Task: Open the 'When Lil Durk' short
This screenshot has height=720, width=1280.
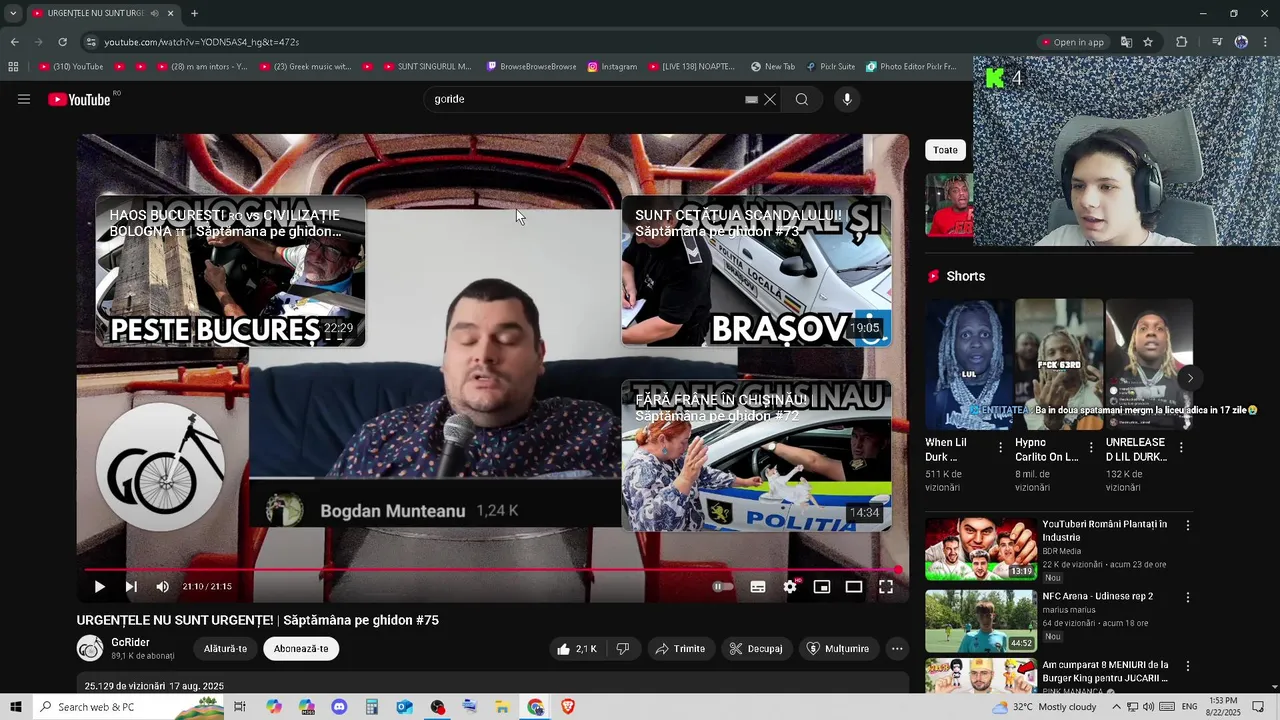Action: 968,365
